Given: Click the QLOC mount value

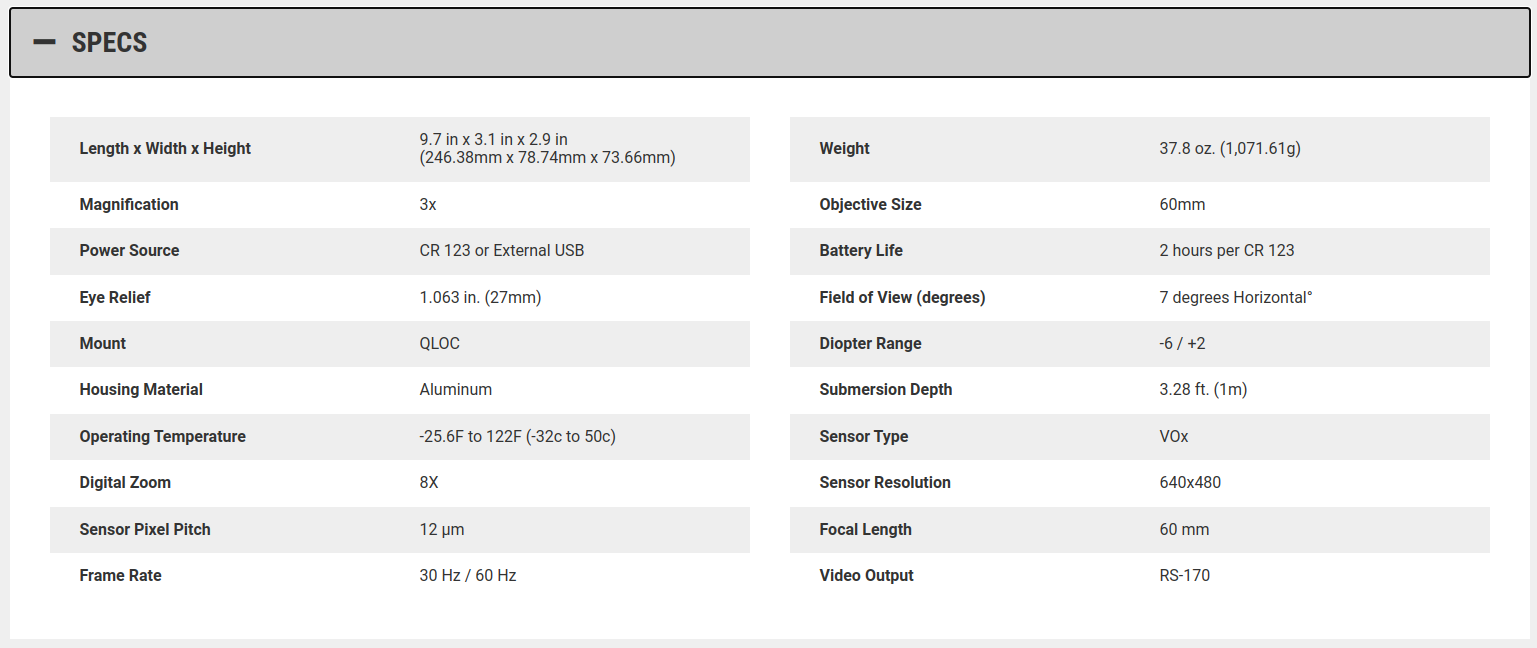Looking at the screenshot, I should point(439,344).
